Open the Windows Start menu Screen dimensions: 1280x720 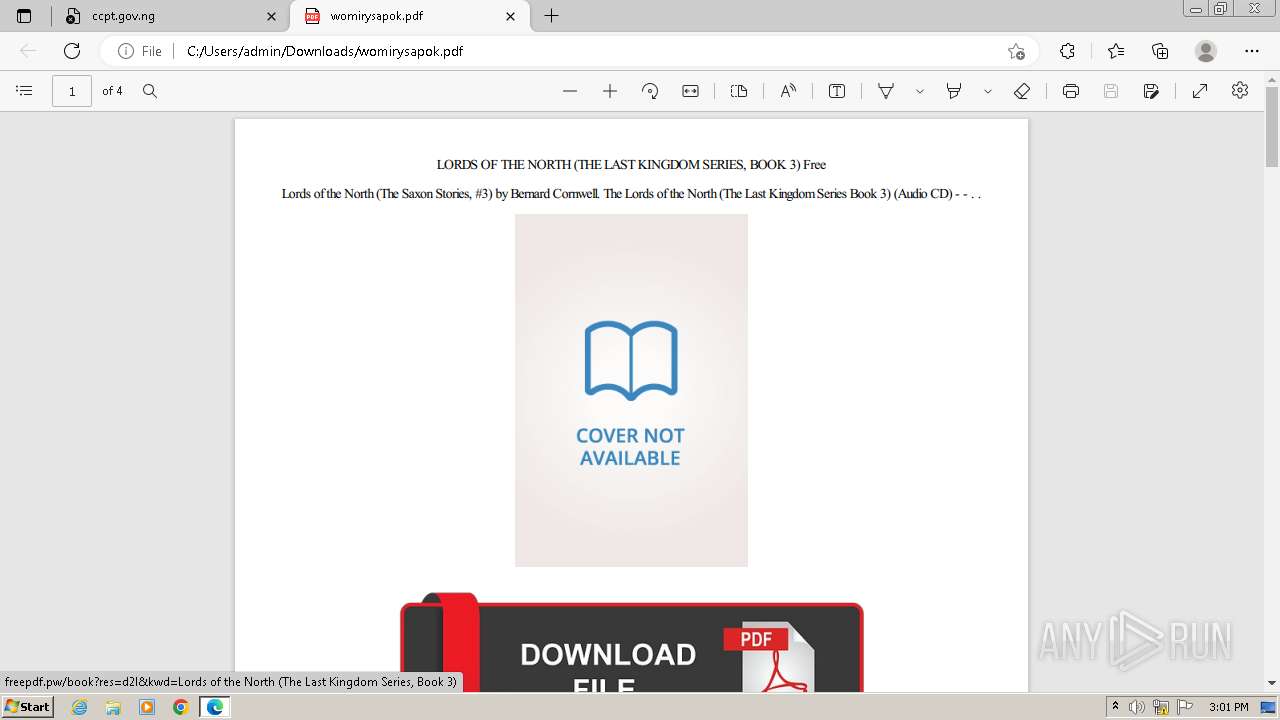pyautogui.click(x=27, y=707)
